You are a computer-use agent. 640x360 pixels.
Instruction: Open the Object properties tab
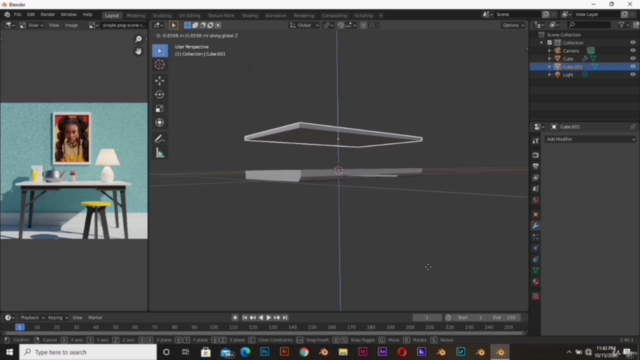point(536,215)
